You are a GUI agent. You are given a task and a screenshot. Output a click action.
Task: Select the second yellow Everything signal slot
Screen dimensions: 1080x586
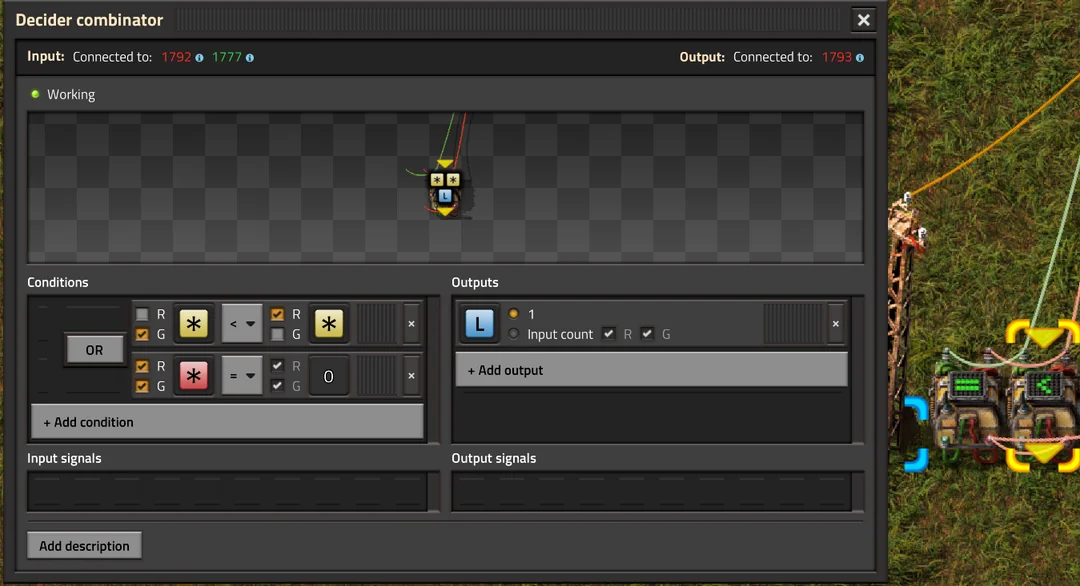click(x=329, y=324)
